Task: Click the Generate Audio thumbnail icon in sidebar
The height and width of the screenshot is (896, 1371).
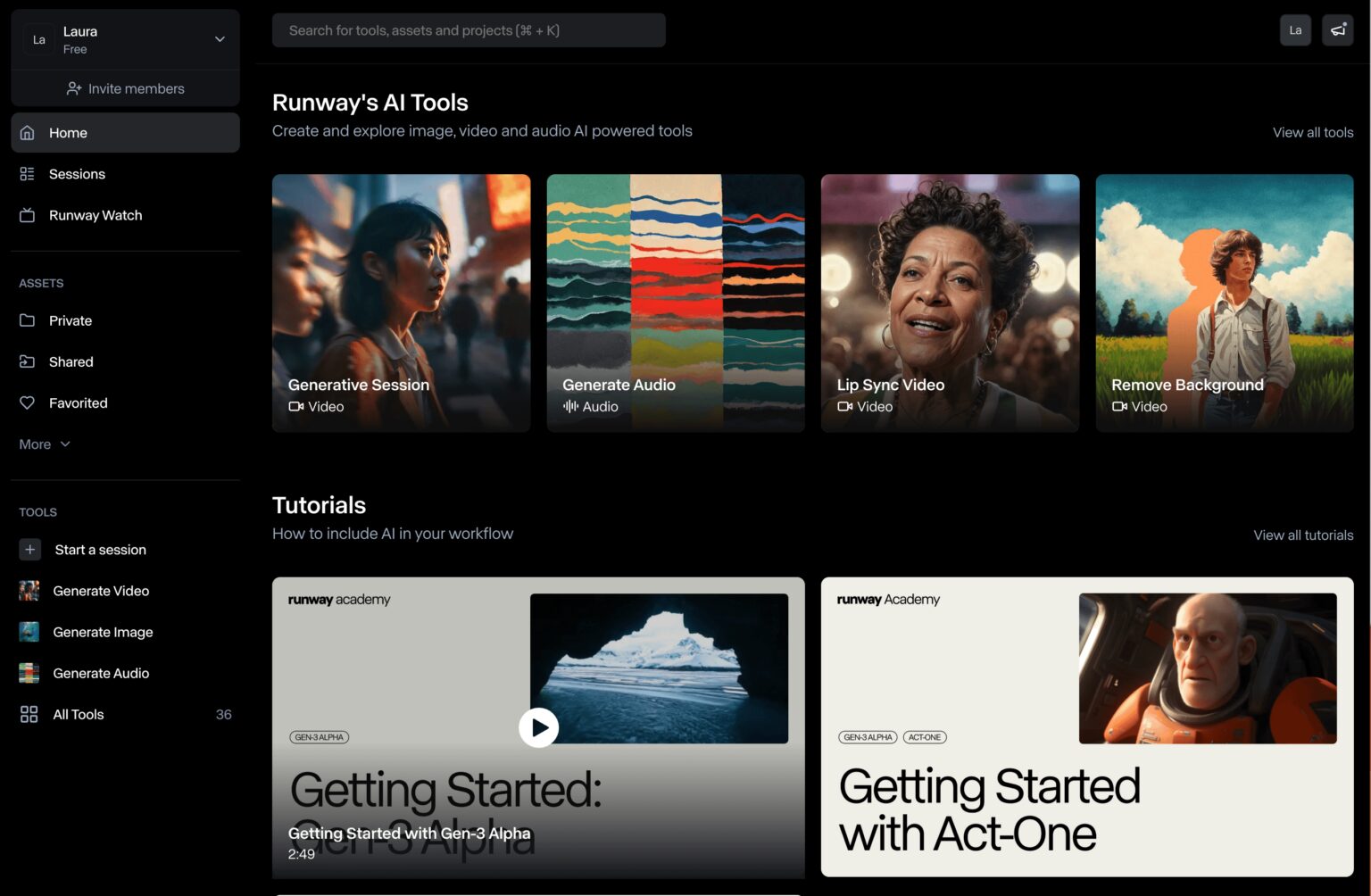Action: [x=29, y=673]
